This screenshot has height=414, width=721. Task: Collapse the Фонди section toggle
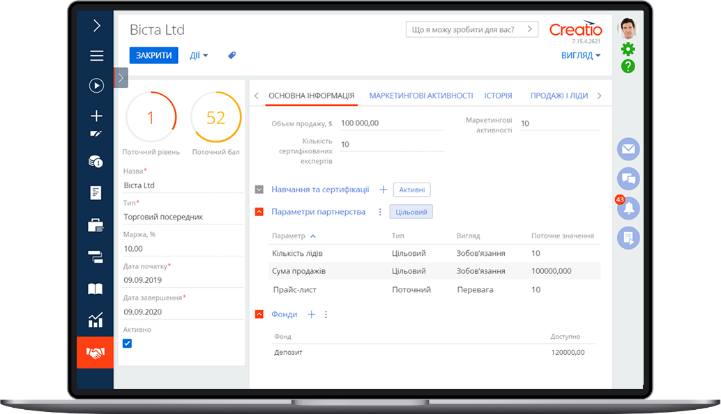(x=259, y=314)
